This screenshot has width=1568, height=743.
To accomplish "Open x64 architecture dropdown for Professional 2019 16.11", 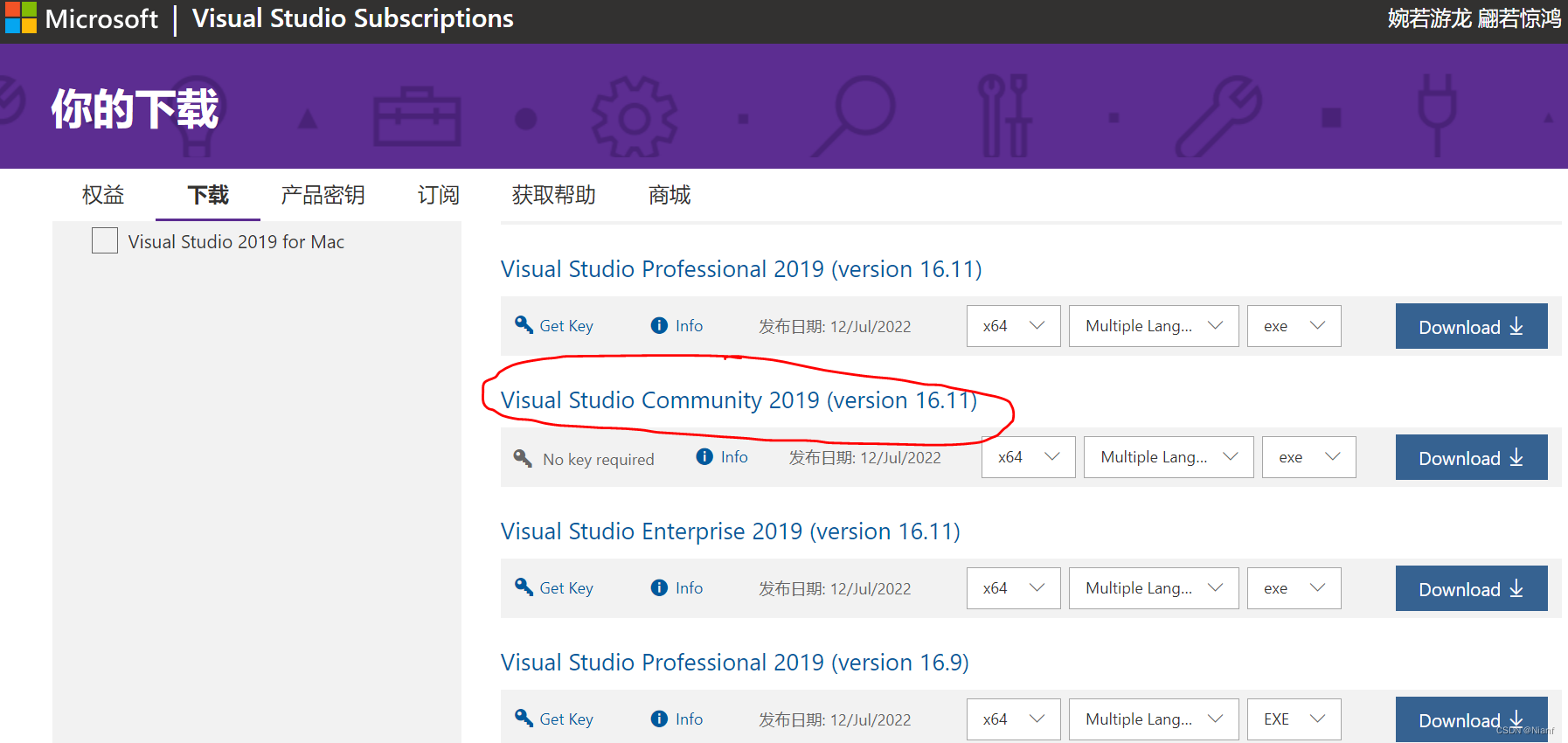I will coord(1014,326).
